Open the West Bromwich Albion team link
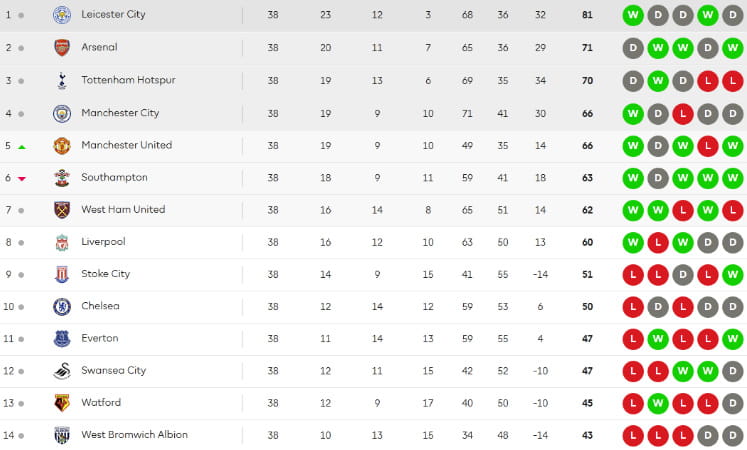747x450 pixels. (134, 434)
